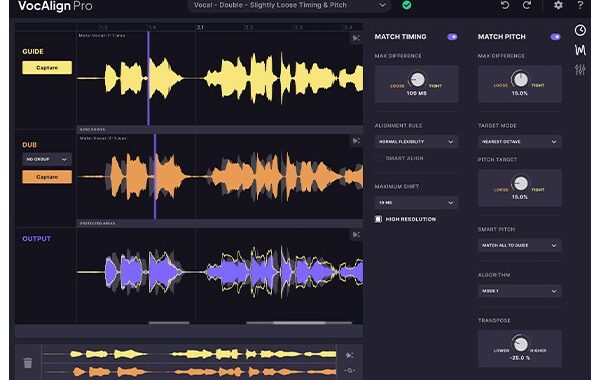Click the Protected Areas bar below Dub
The height and width of the screenshot is (380, 600).
pyautogui.click(x=220, y=223)
